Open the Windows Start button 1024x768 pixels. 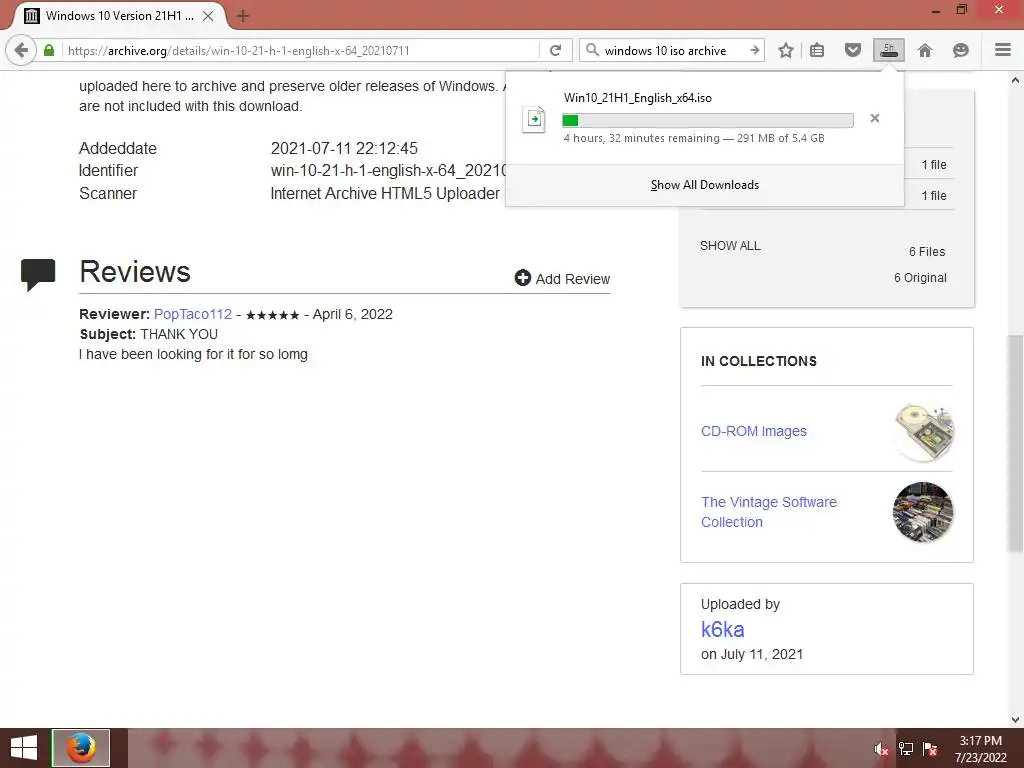click(24, 748)
